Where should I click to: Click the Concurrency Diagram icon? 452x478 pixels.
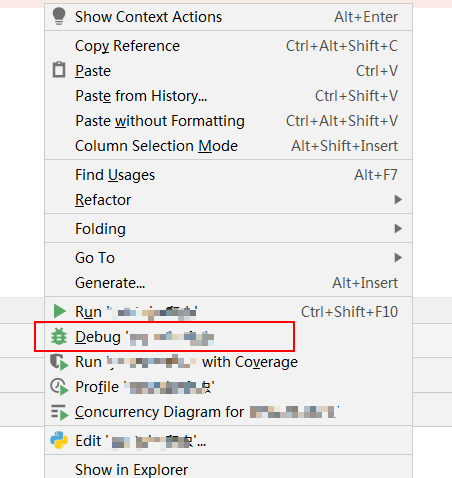[x=59, y=412]
